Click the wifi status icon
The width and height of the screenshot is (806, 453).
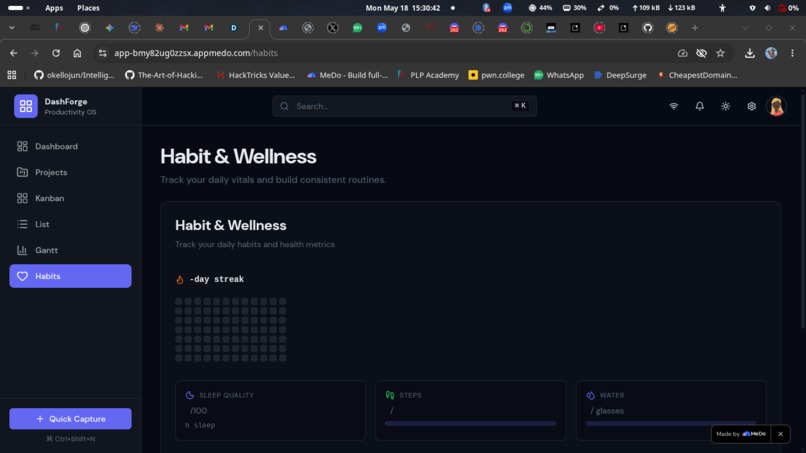coord(673,106)
